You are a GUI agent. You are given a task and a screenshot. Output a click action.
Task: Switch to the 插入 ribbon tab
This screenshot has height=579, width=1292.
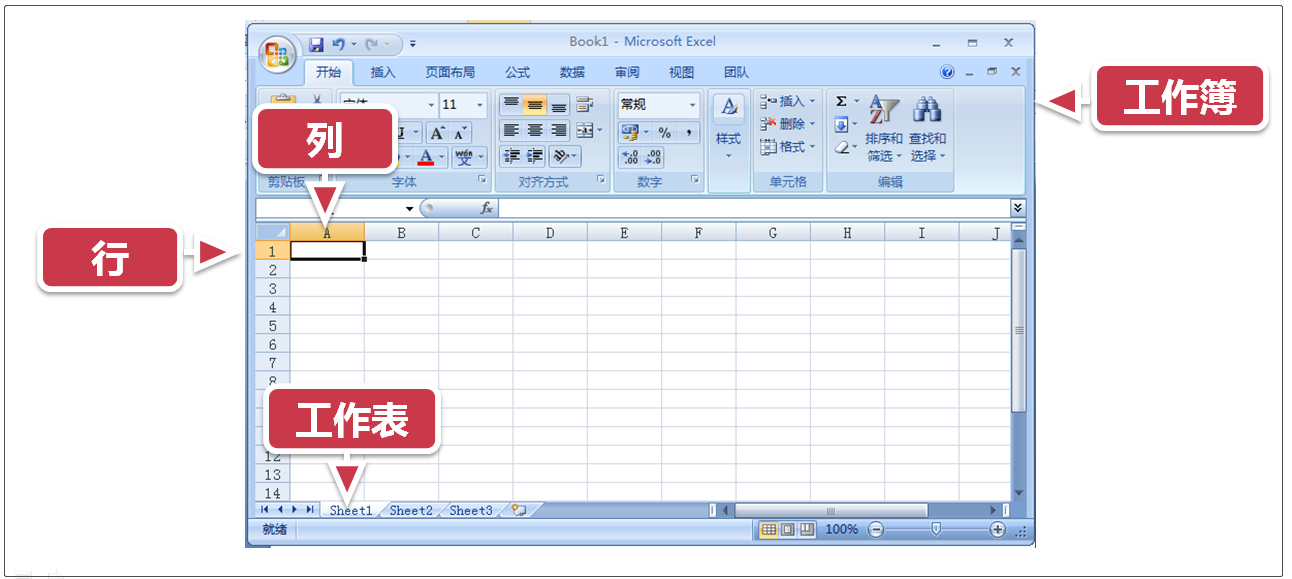[383, 72]
